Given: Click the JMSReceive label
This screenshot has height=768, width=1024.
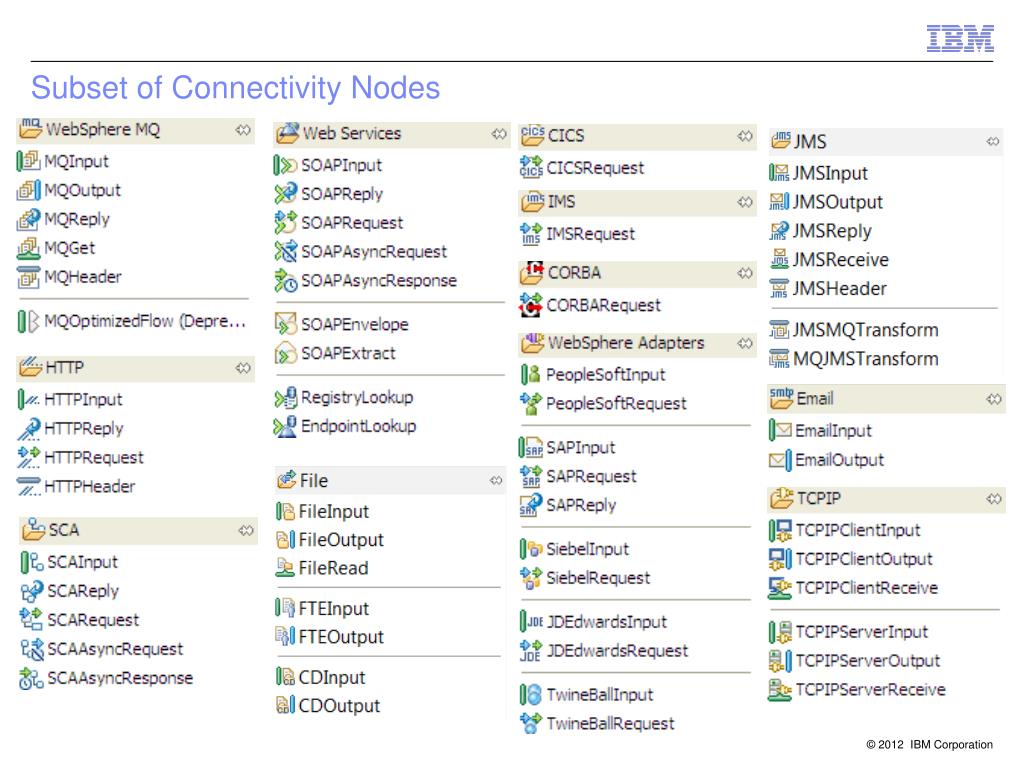Looking at the screenshot, I should point(840,260).
